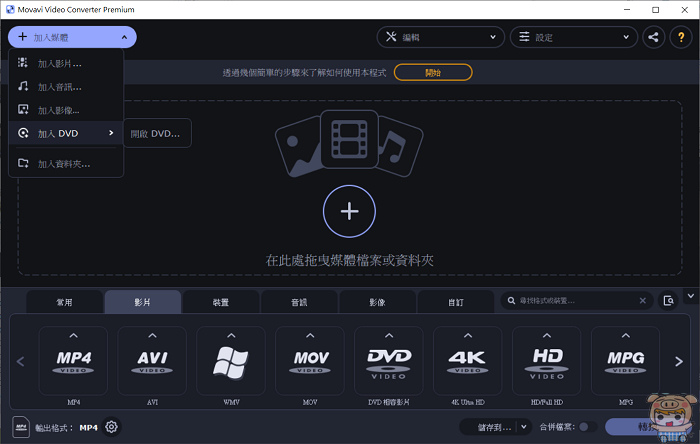Choose the WMV Windows format icon
The image size is (700, 444).
(x=231, y=361)
